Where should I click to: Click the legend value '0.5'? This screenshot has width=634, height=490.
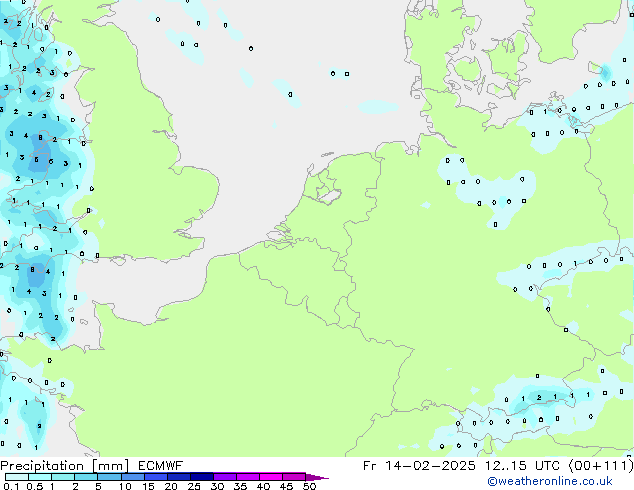35,486
